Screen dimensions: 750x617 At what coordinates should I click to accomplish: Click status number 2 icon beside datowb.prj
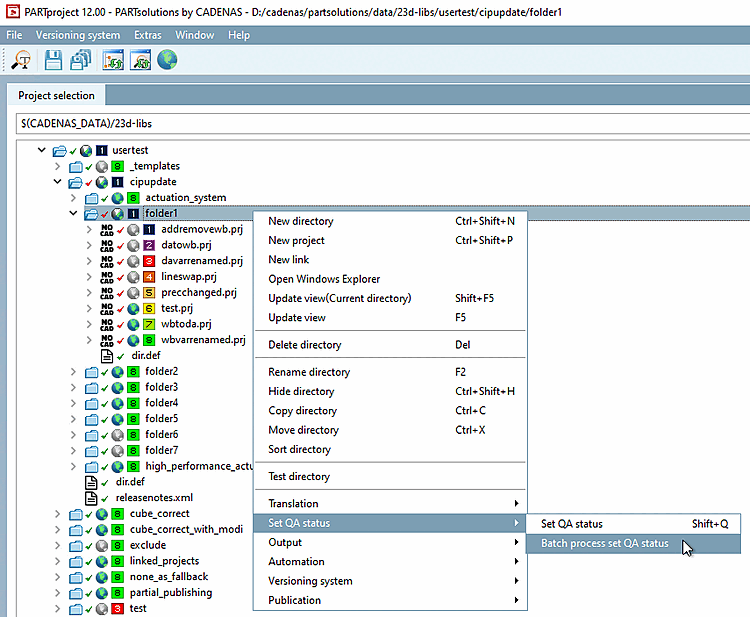pos(149,245)
